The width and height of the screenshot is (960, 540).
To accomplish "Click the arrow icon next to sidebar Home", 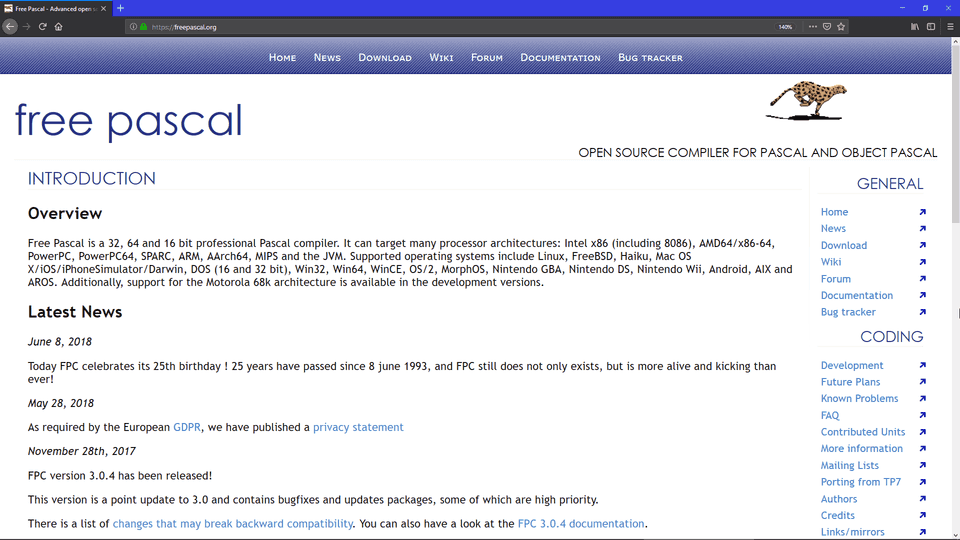I will point(923,212).
